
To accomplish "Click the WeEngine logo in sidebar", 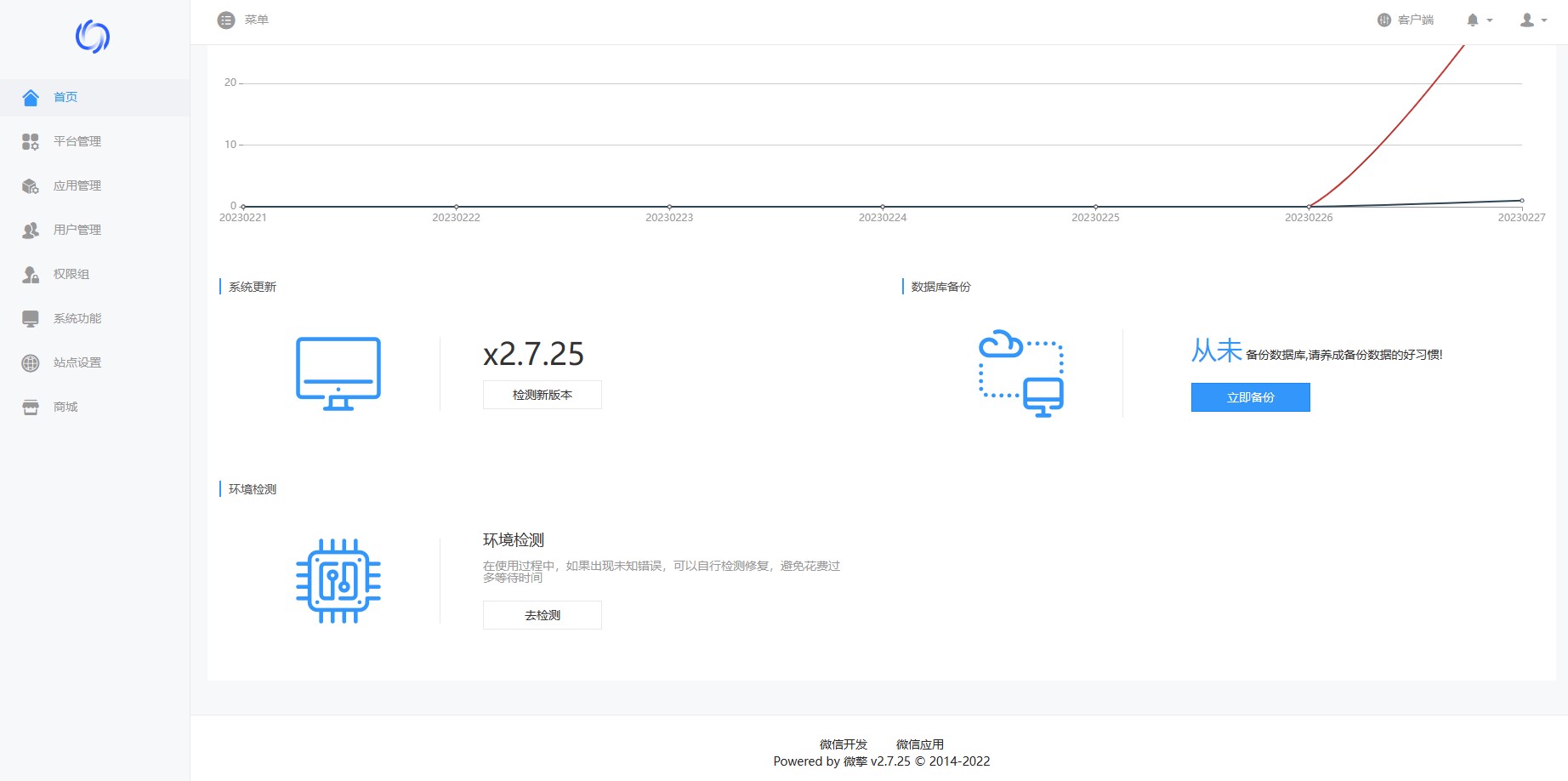I will coord(93,37).
